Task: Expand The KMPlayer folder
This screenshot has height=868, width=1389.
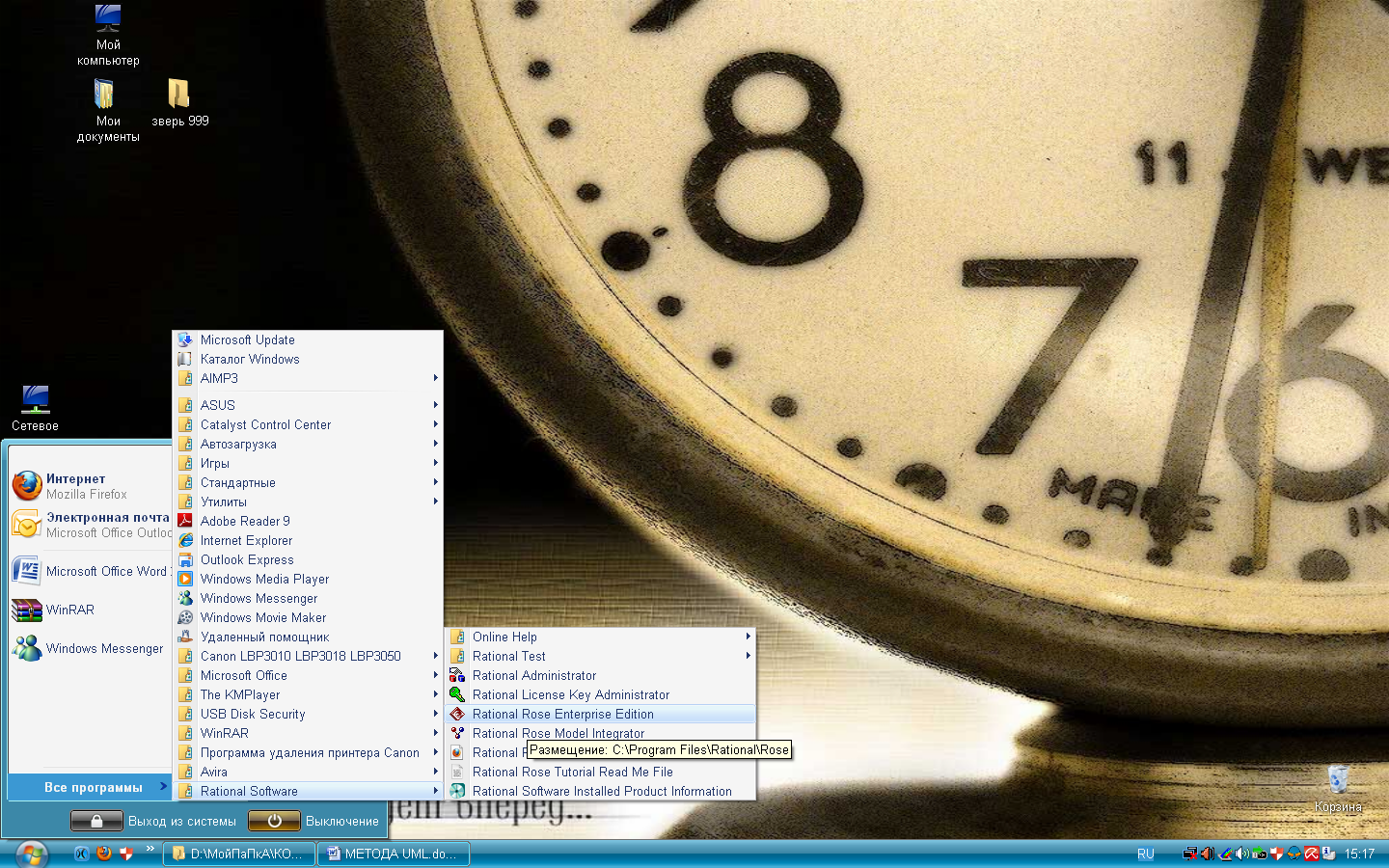Action: (308, 694)
